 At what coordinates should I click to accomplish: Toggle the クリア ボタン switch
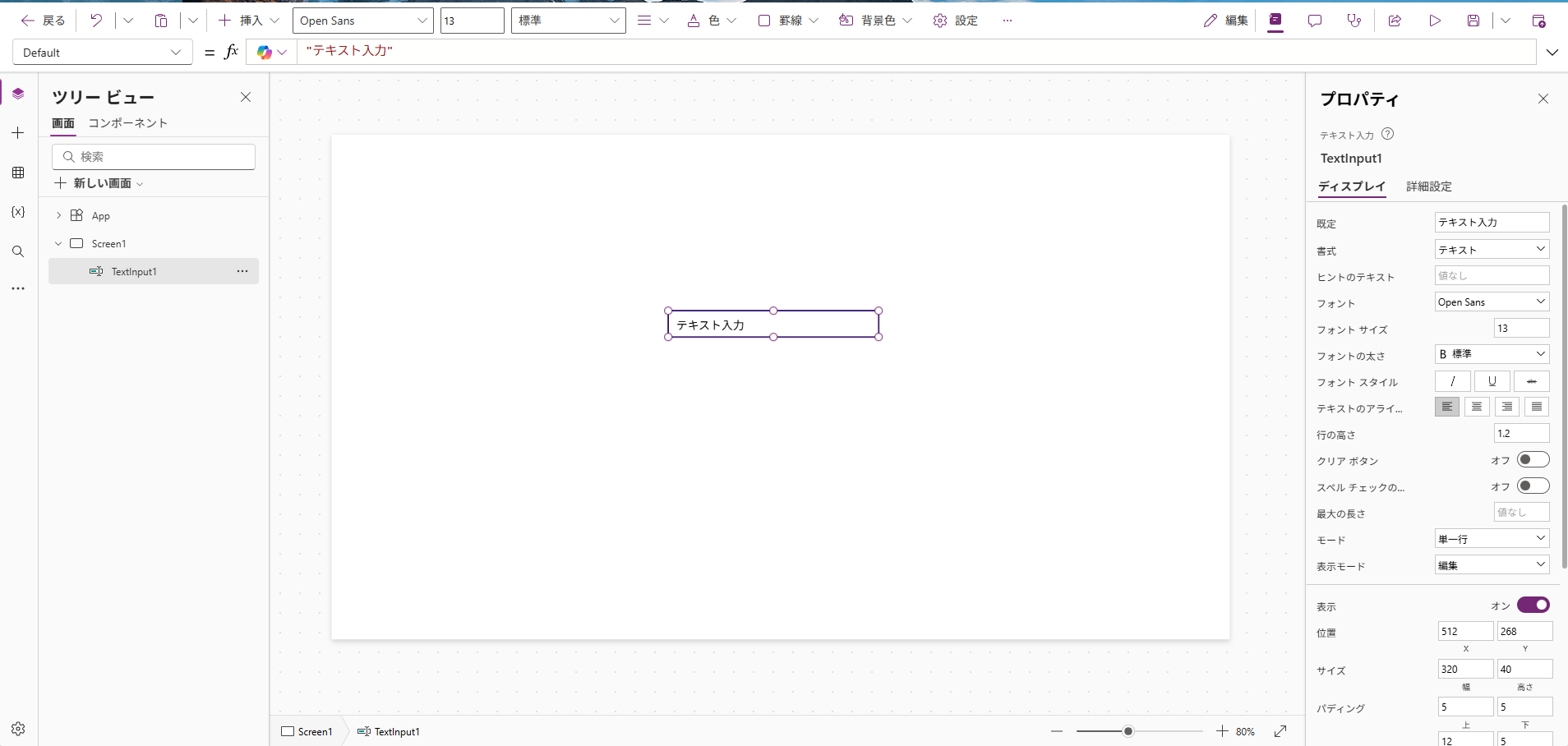(1533, 460)
